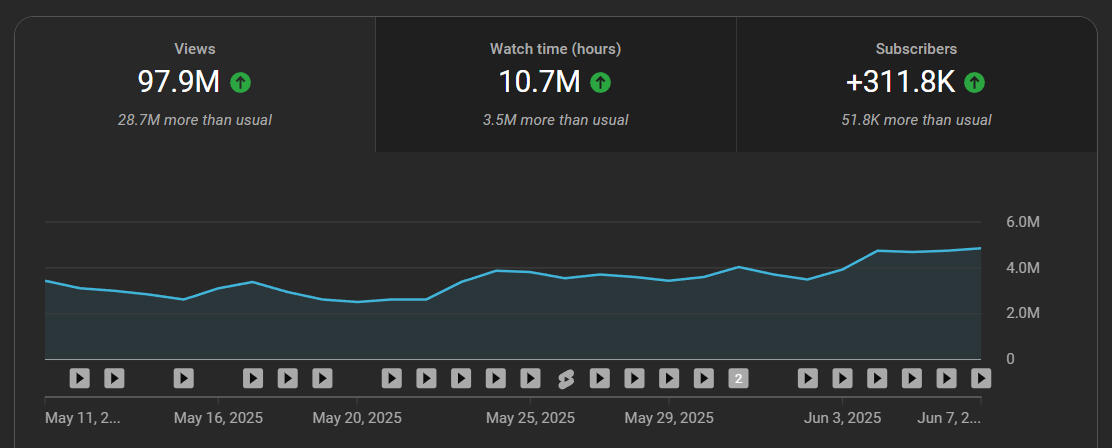Click green up-arrow beside 97.9M views

click(240, 82)
